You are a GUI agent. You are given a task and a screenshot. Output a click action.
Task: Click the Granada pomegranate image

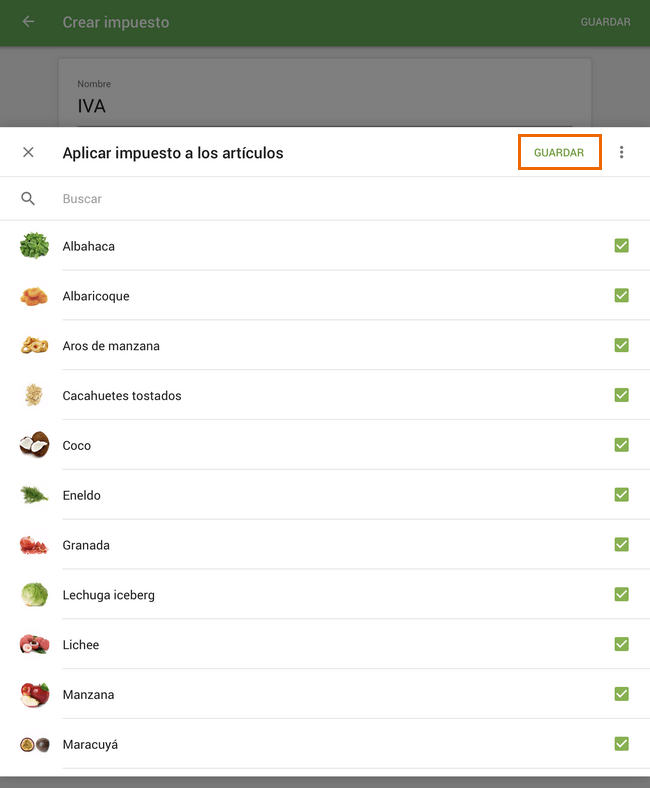pos(34,545)
